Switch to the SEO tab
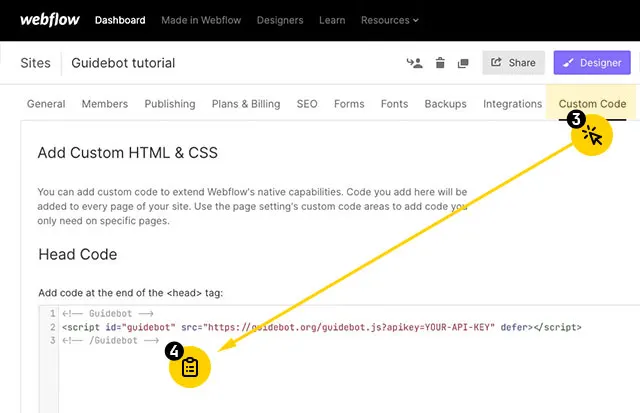Screen dimensions: 640x413 tap(307, 104)
